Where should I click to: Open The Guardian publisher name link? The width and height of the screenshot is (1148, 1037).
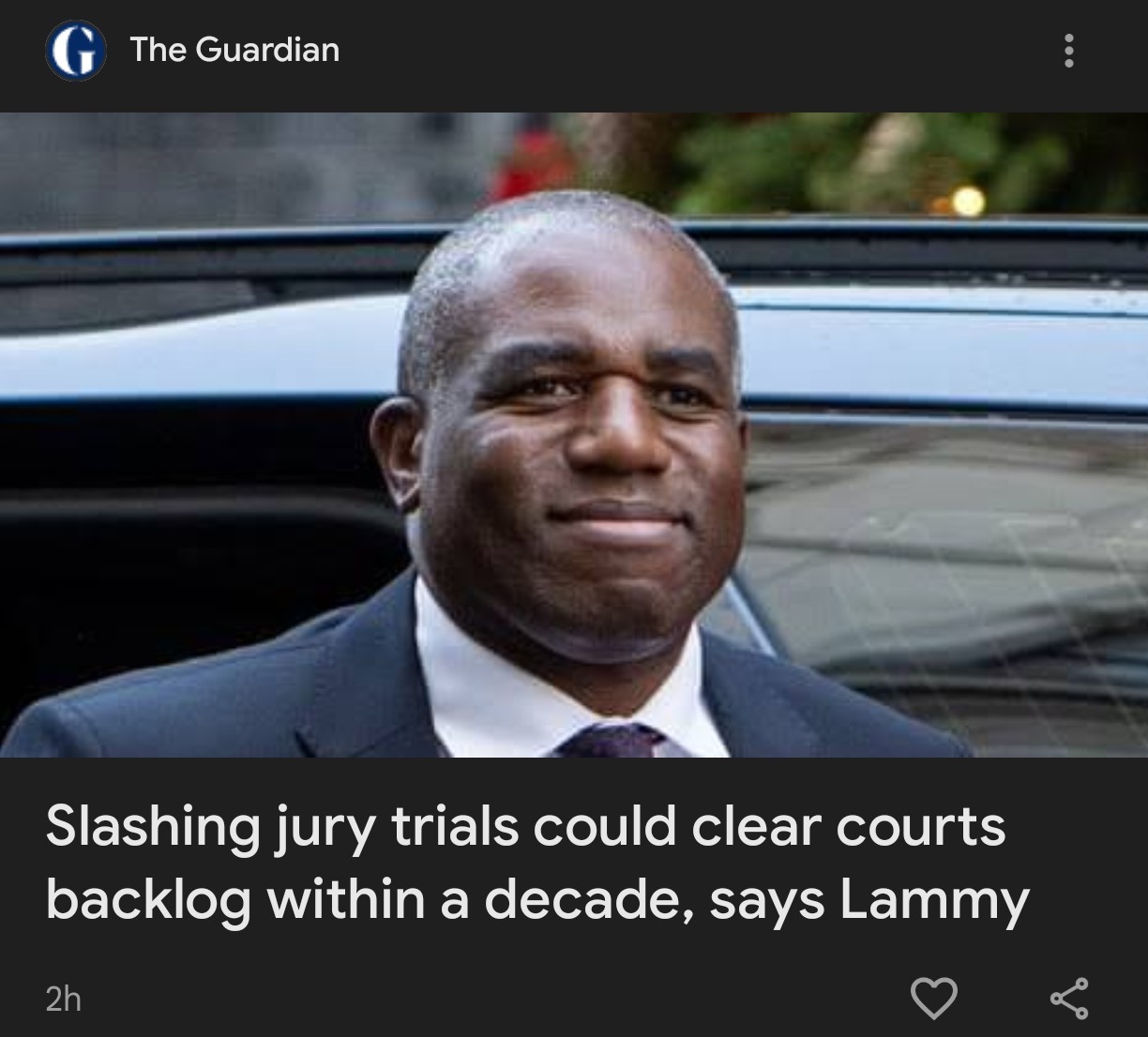click(x=234, y=50)
